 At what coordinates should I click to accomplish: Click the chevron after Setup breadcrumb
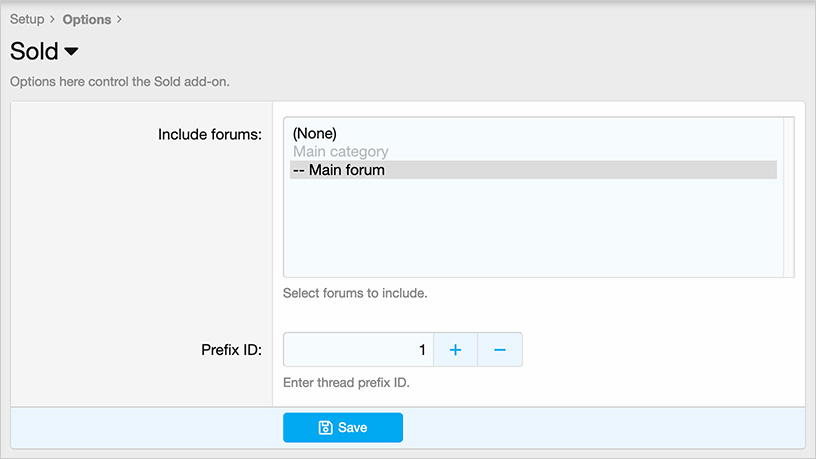coord(52,19)
